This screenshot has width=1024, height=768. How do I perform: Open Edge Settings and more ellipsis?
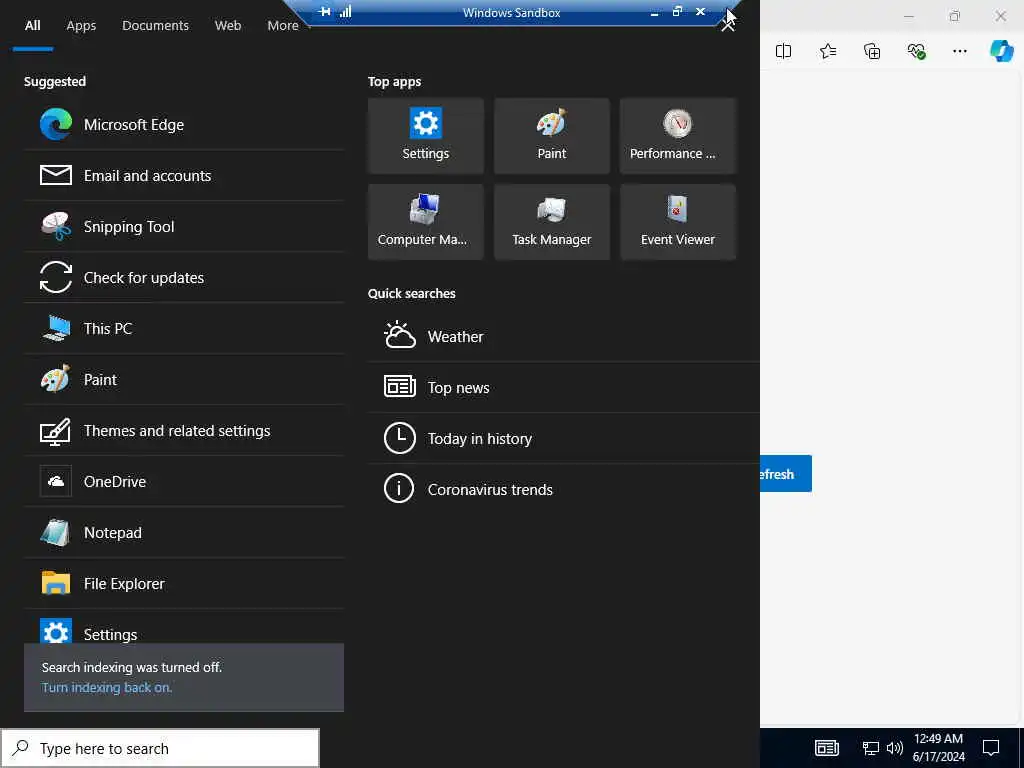point(959,51)
